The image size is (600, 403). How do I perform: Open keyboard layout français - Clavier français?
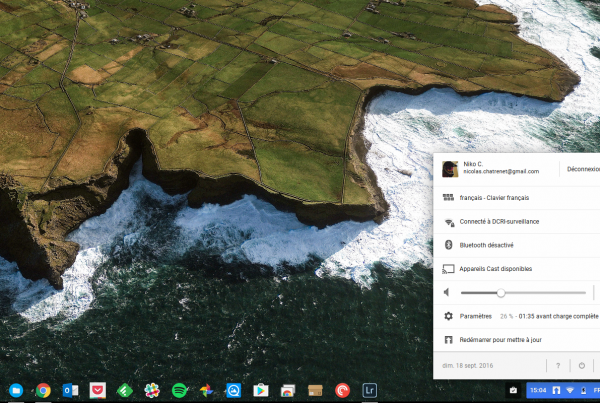(517, 197)
